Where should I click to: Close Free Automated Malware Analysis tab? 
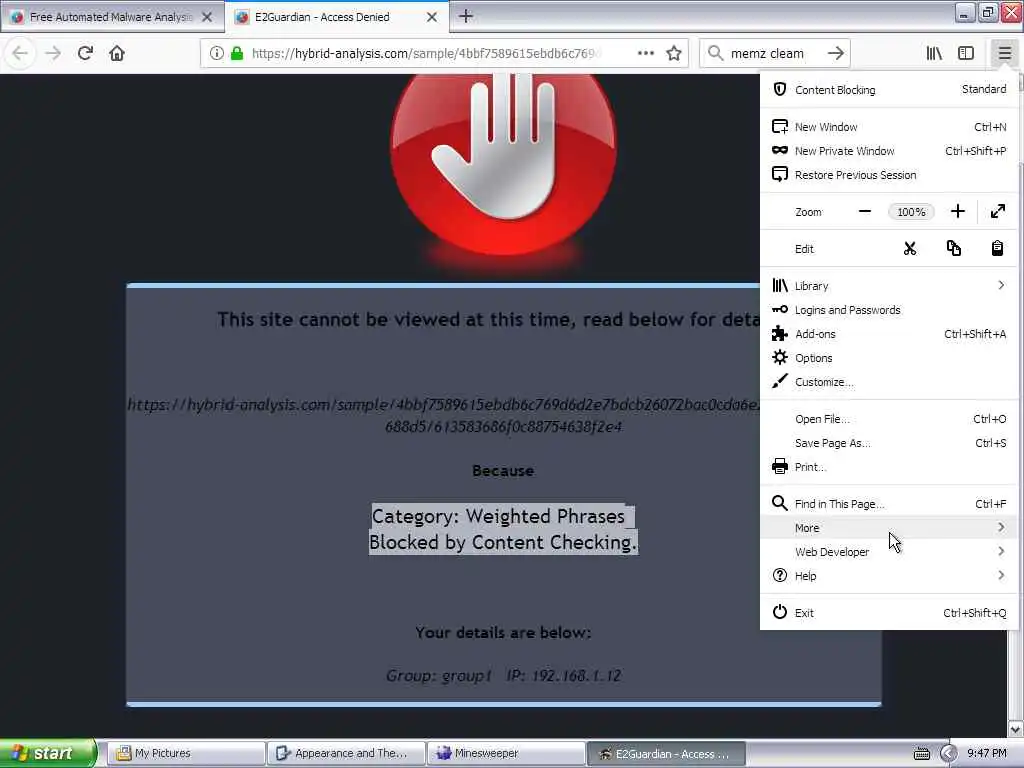[x=207, y=17]
